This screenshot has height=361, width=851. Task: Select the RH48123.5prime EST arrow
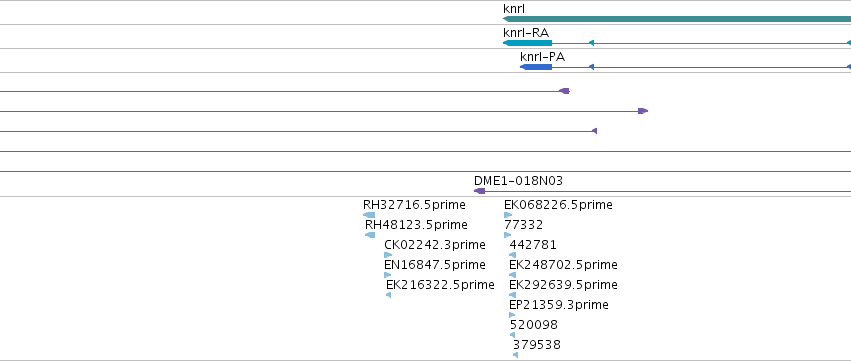(x=370, y=235)
